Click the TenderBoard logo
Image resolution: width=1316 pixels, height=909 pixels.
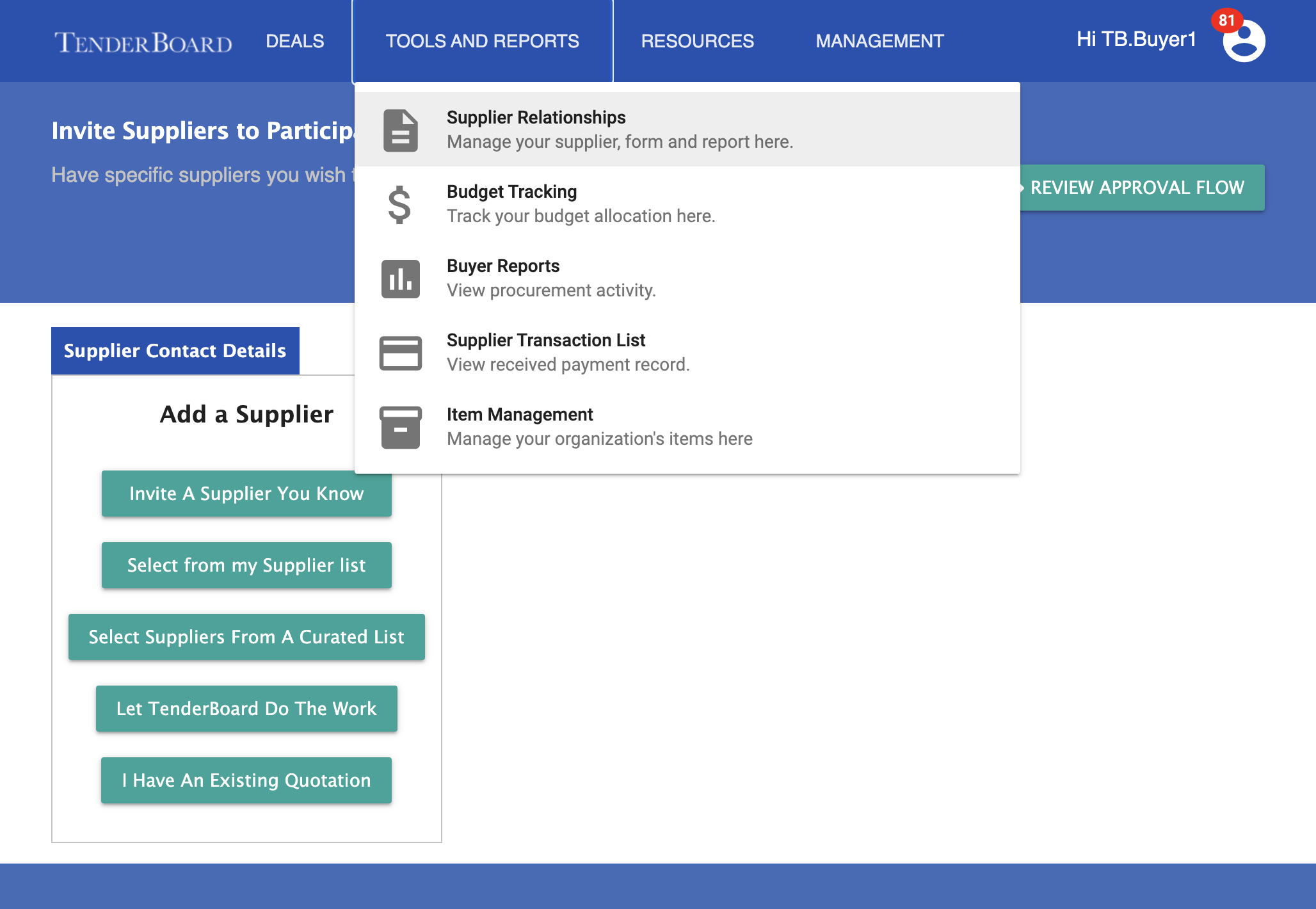(x=143, y=42)
